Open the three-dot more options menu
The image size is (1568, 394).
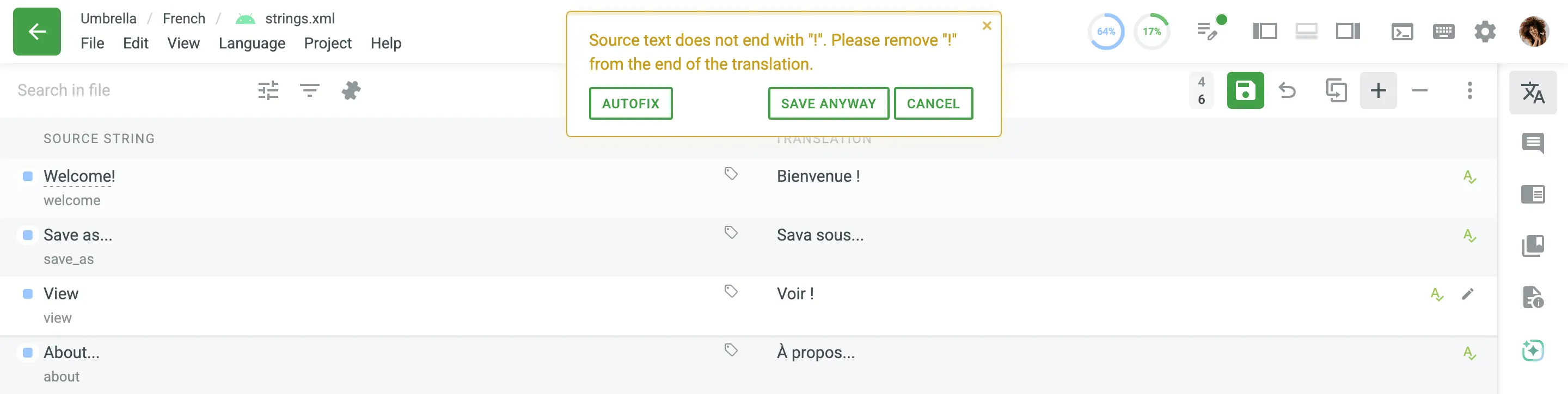(1471, 90)
